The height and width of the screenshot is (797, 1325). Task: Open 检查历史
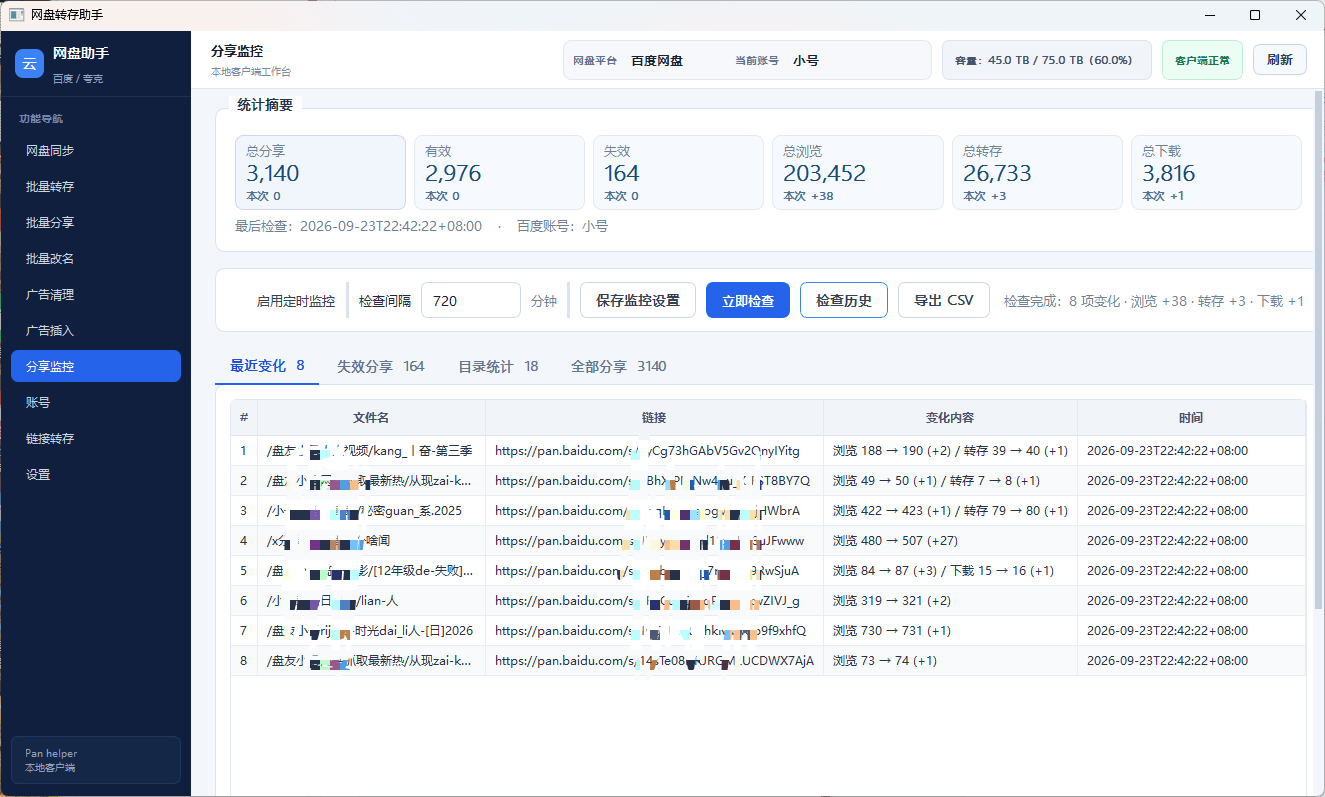[844, 301]
